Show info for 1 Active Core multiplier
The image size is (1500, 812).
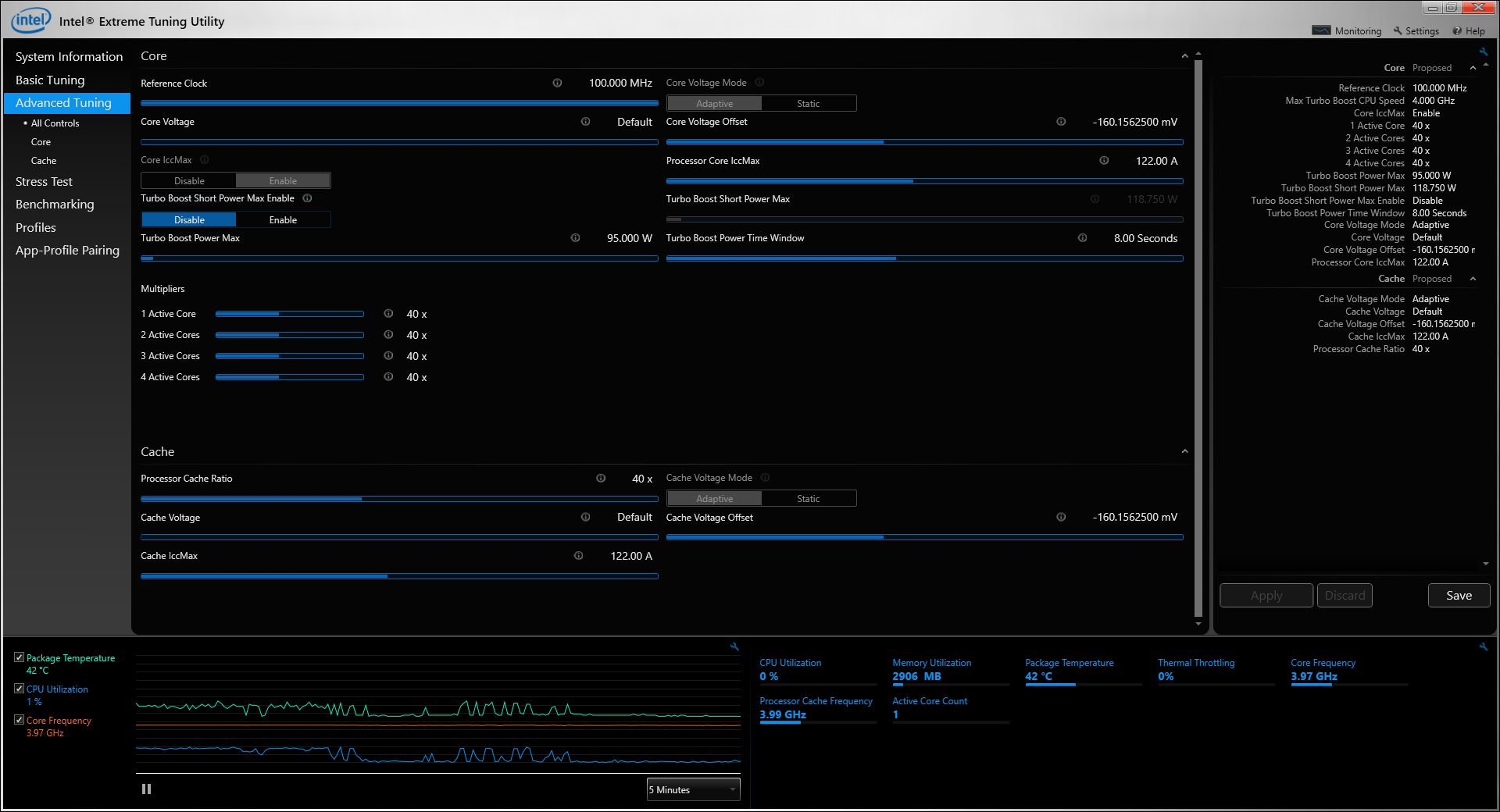click(388, 314)
